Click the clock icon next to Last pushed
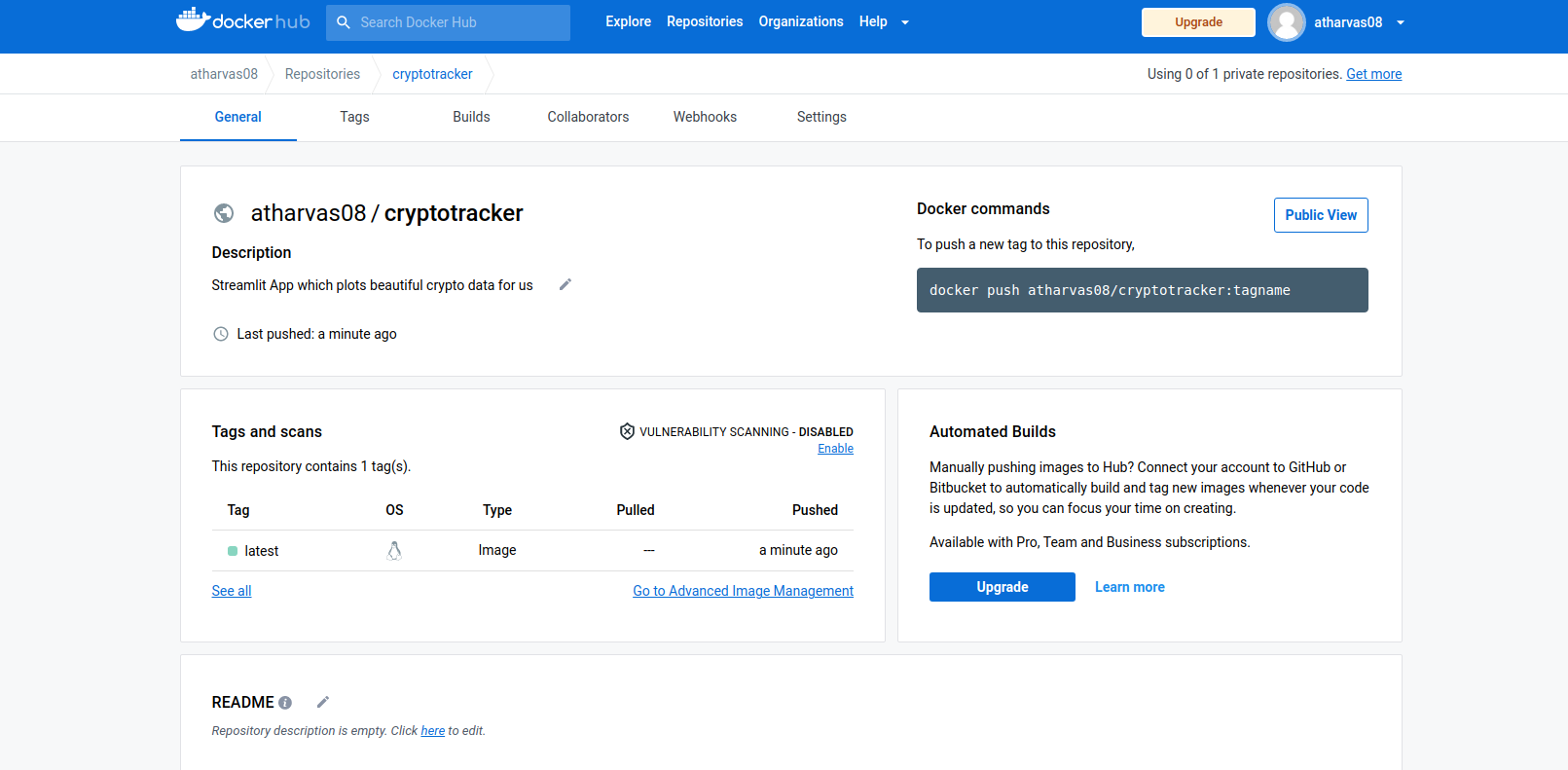 pos(221,334)
